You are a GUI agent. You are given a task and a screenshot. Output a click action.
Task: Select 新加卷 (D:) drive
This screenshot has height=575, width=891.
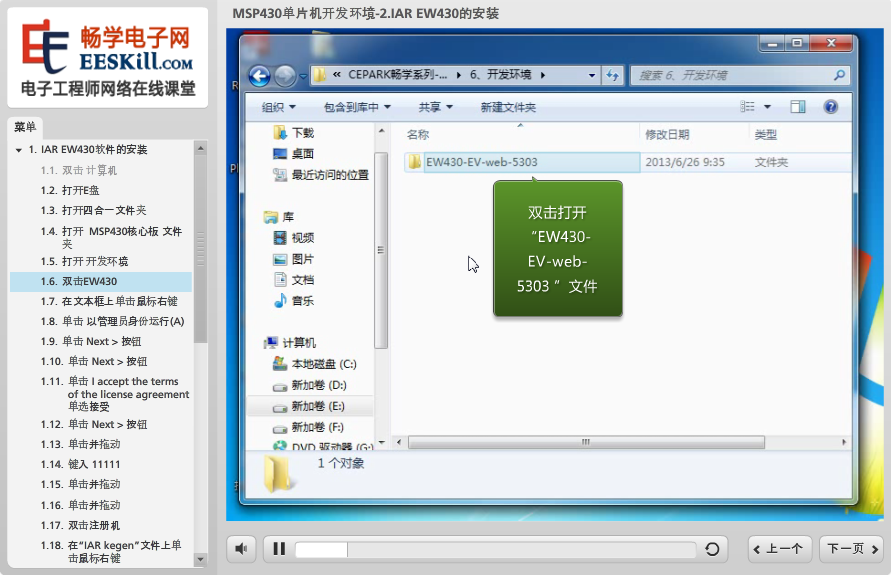pyautogui.click(x=310, y=385)
